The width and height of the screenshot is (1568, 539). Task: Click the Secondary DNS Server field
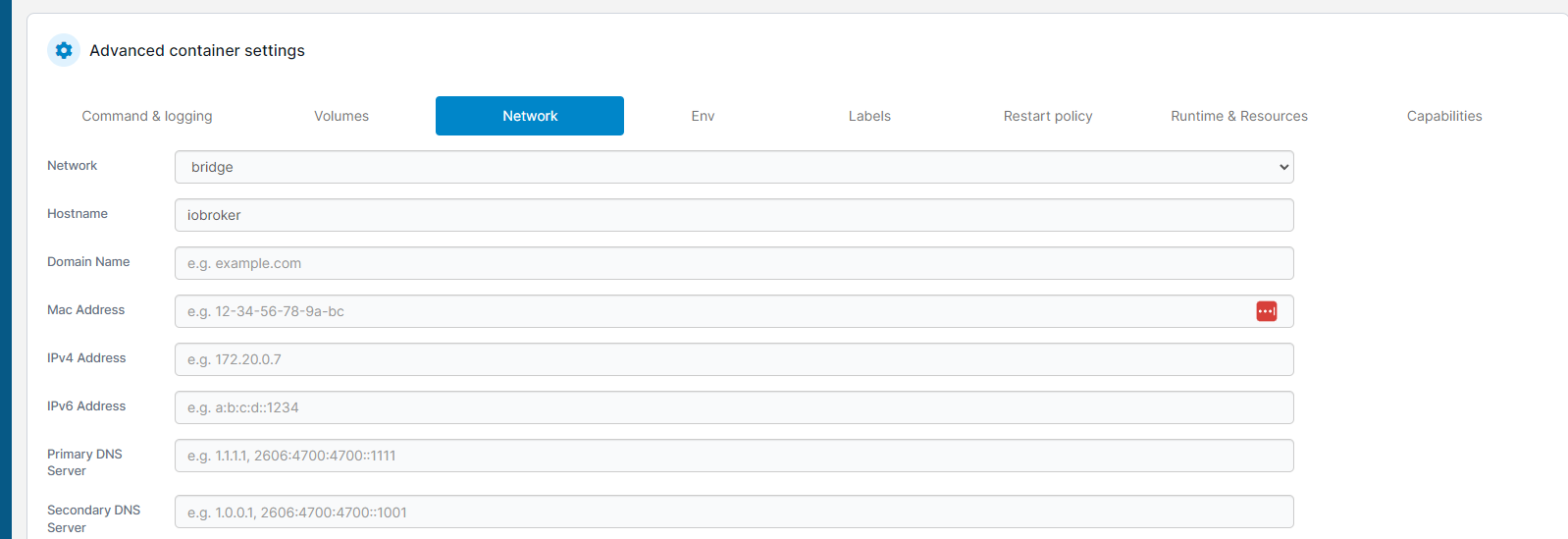734,512
